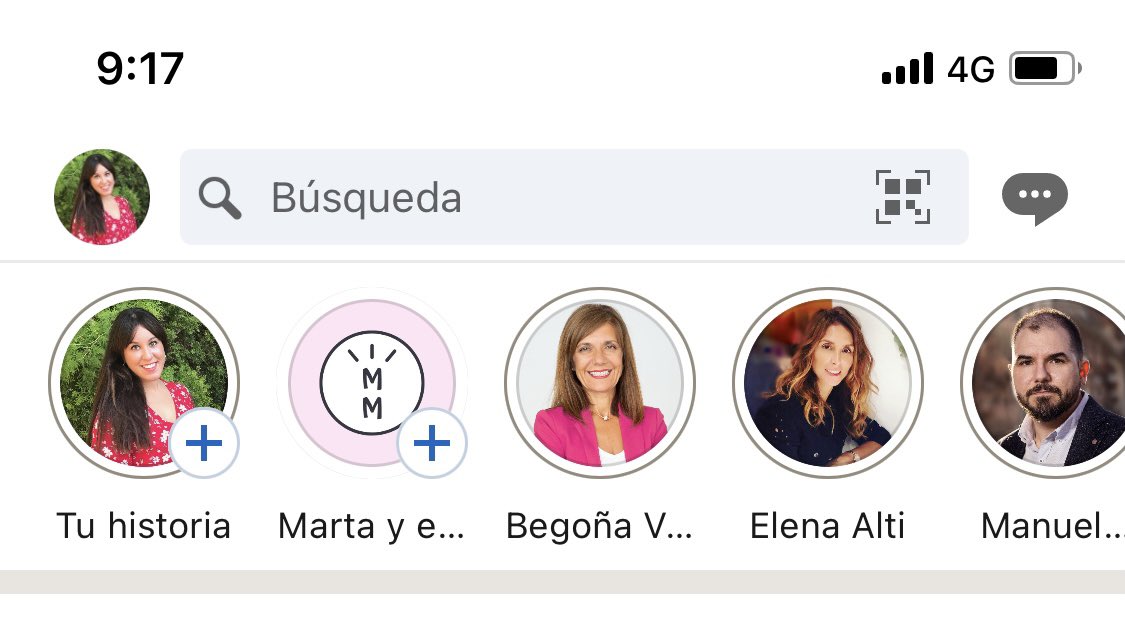Focus the Búsqueda search field
The height and width of the screenshot is (625, 1125).
[x=520, y=198]
